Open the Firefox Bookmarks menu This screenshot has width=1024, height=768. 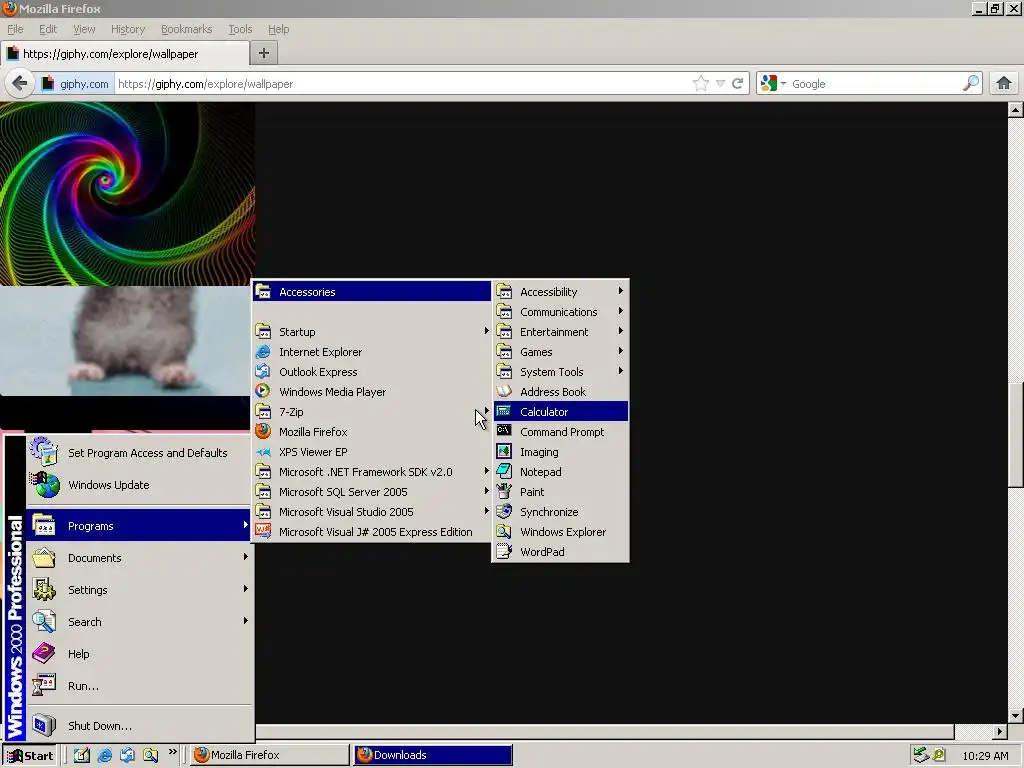coord(186,29)
